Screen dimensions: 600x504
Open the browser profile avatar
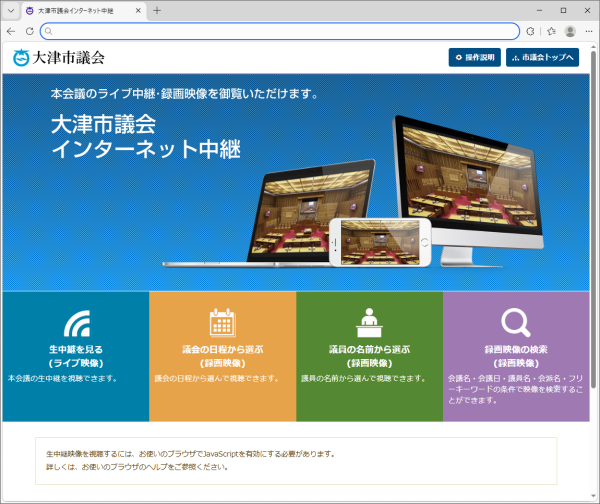point(570,31)
